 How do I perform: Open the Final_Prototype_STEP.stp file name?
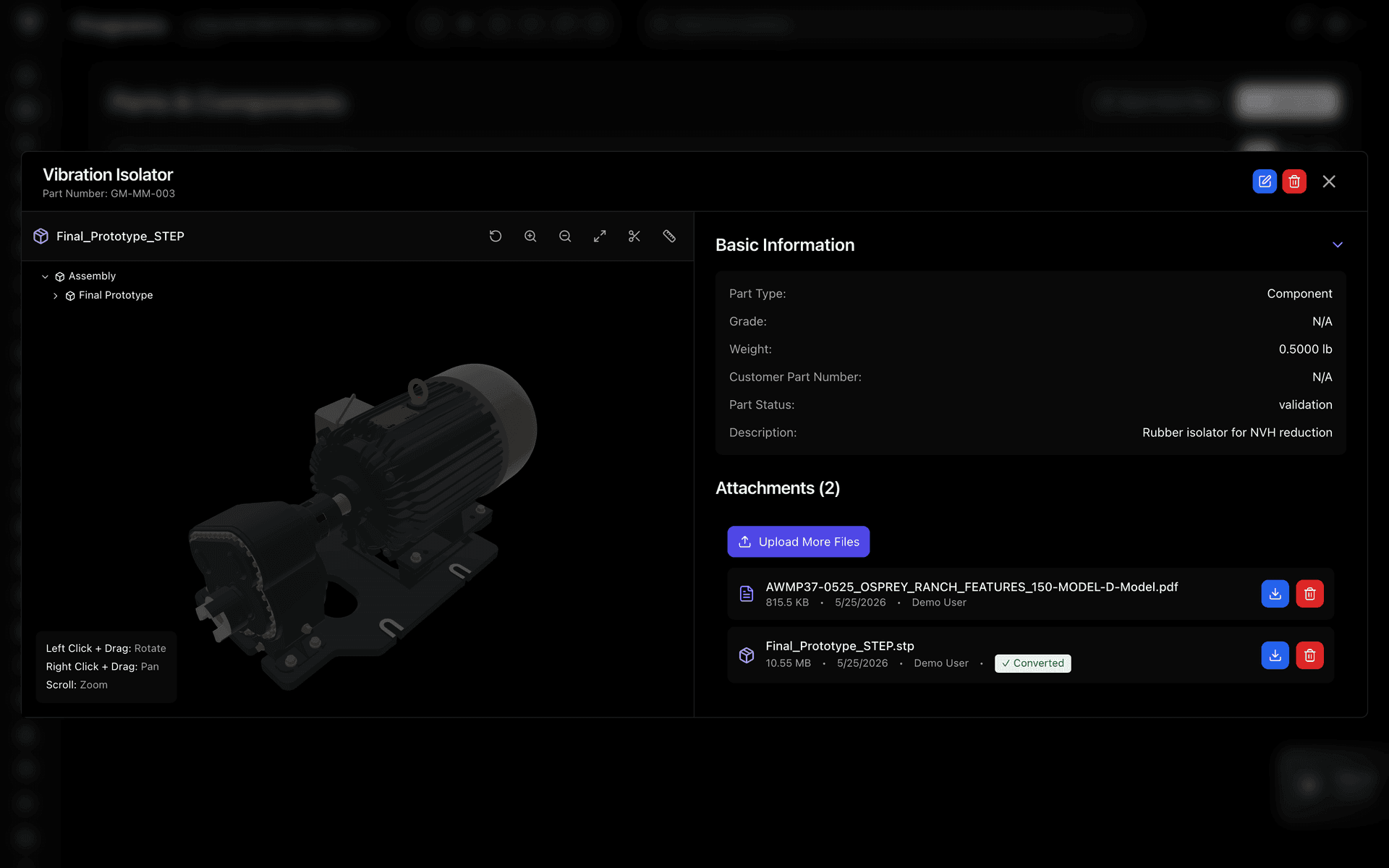(x=840, y=646)
